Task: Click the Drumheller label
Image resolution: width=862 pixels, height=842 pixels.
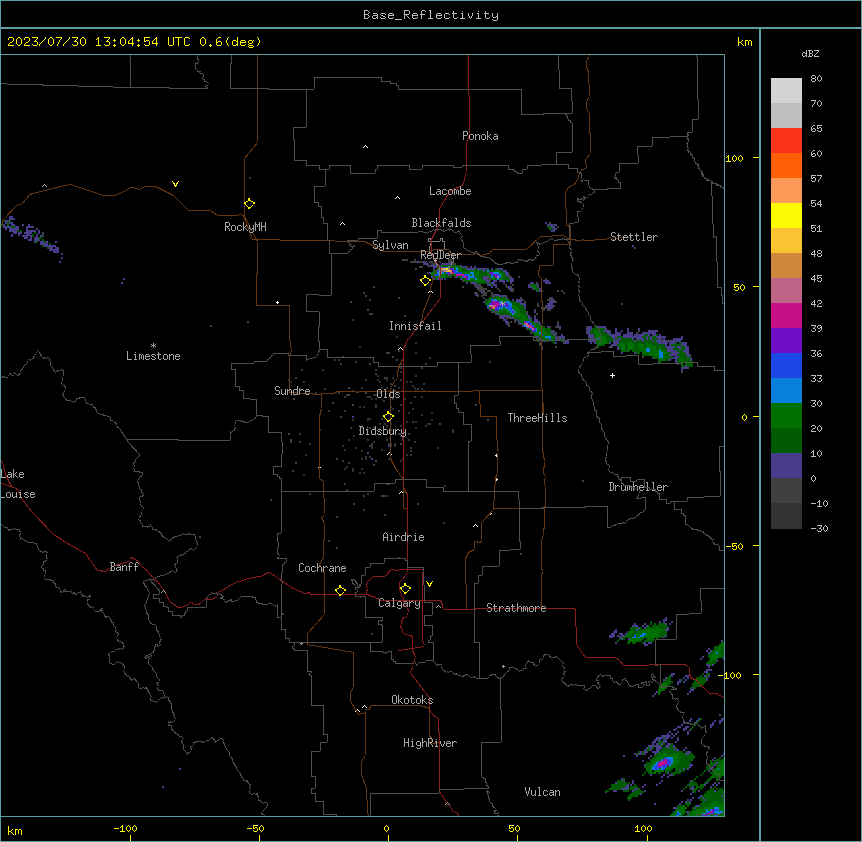Action: [638, 487]
